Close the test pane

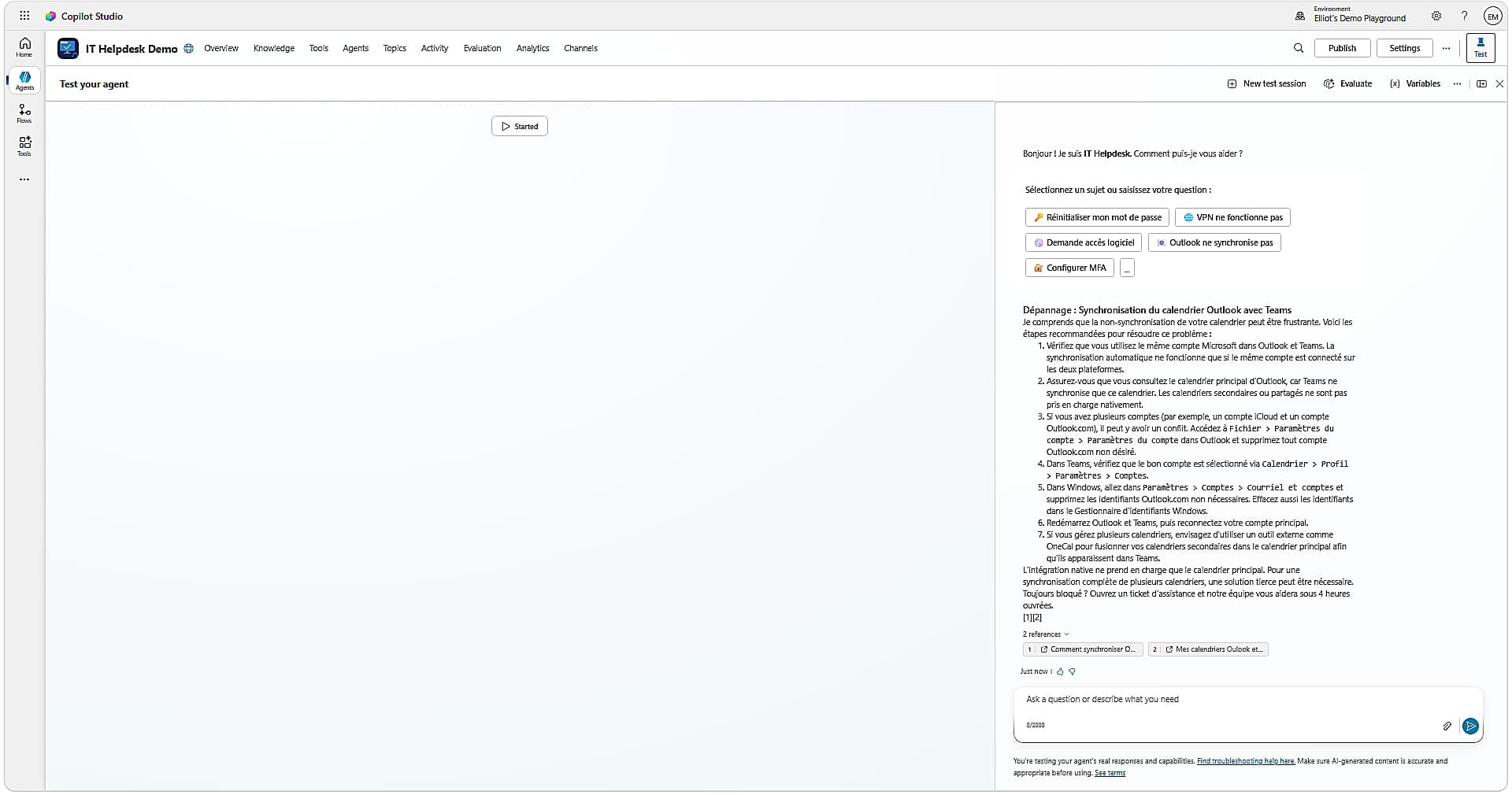click(1499, 83)
